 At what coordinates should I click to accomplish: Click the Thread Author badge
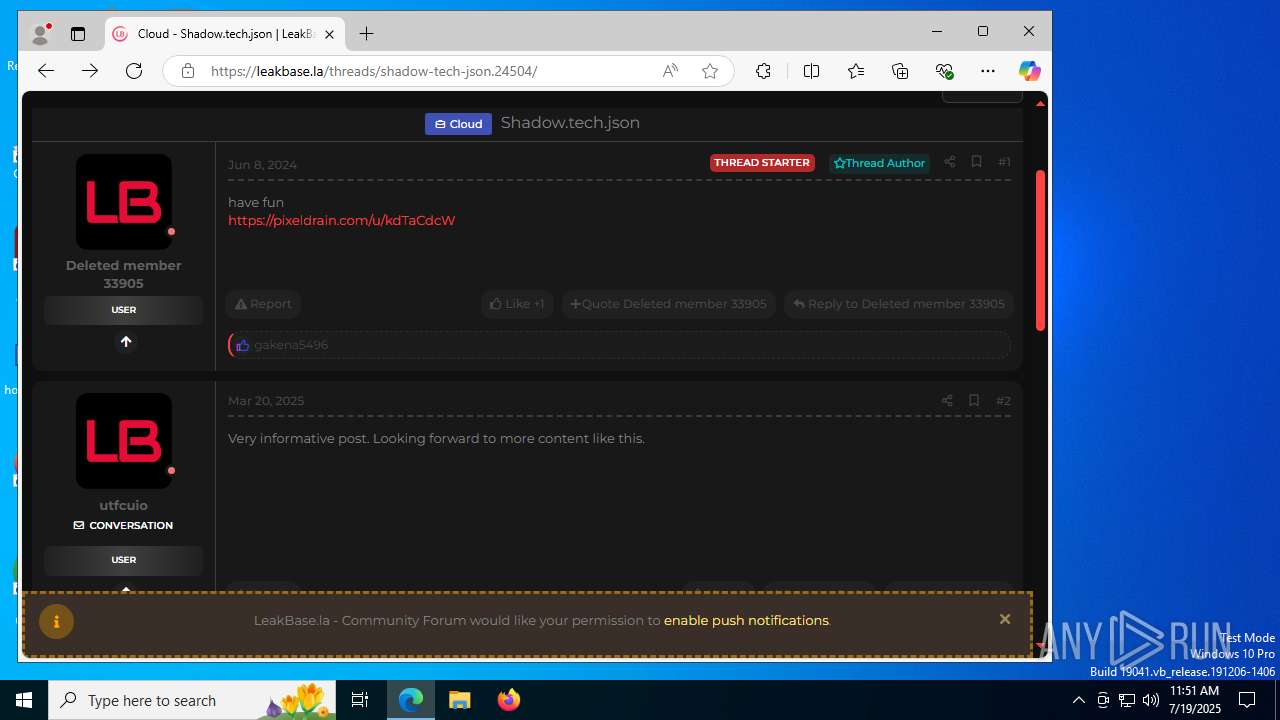[879, 163]
